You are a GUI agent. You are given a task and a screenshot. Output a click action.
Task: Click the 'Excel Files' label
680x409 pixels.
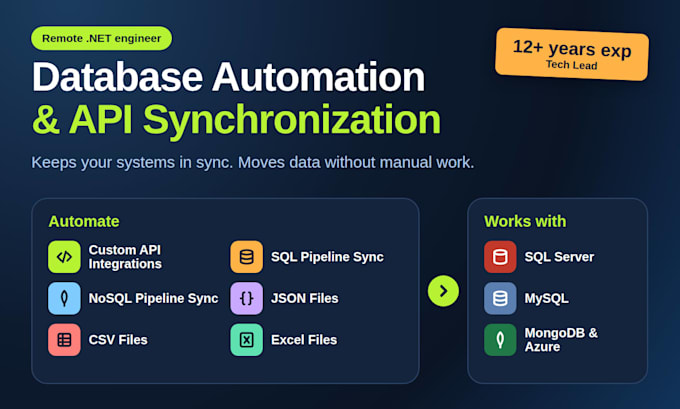(304, 340)
